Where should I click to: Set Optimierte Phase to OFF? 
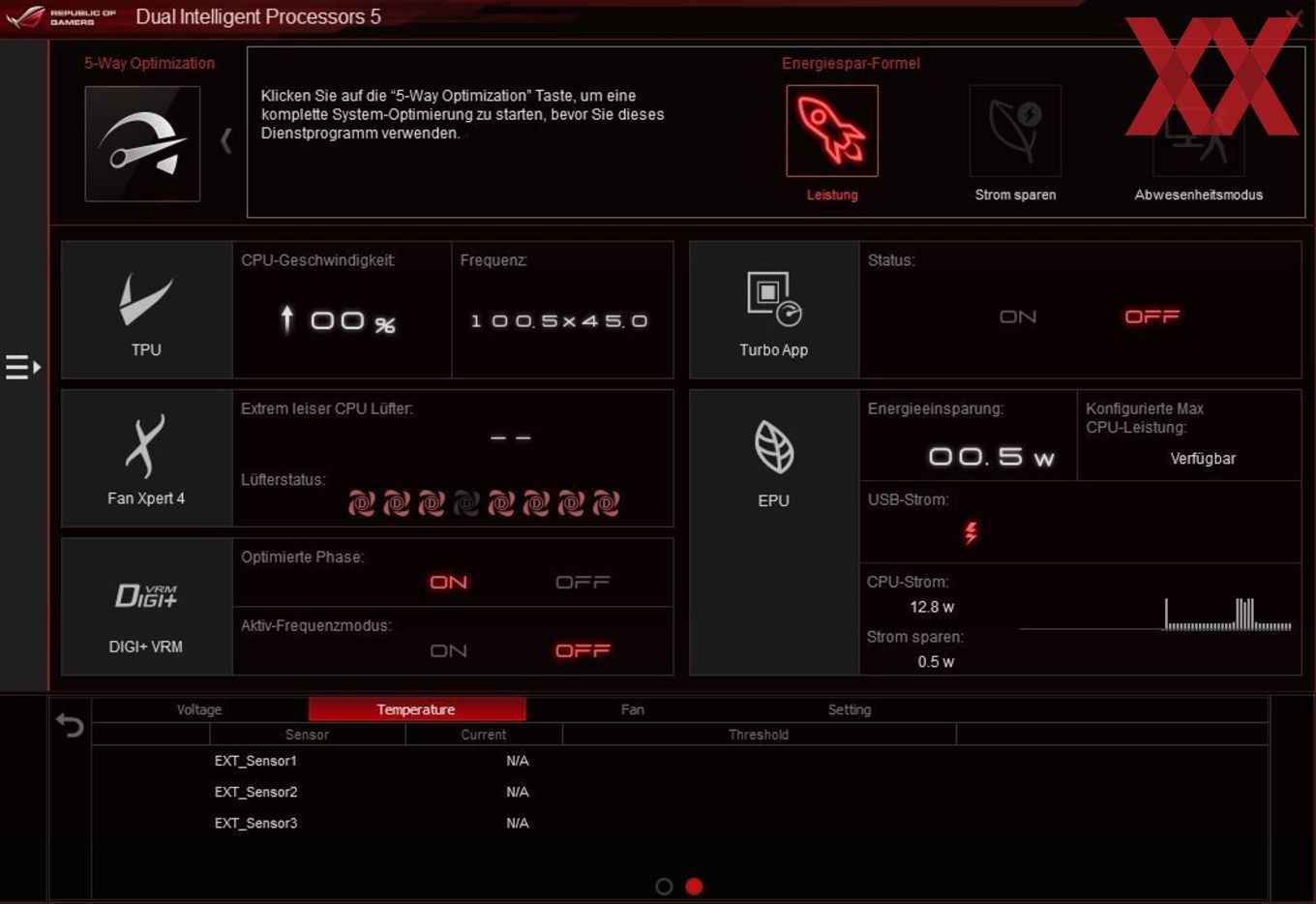pos(583,582)
